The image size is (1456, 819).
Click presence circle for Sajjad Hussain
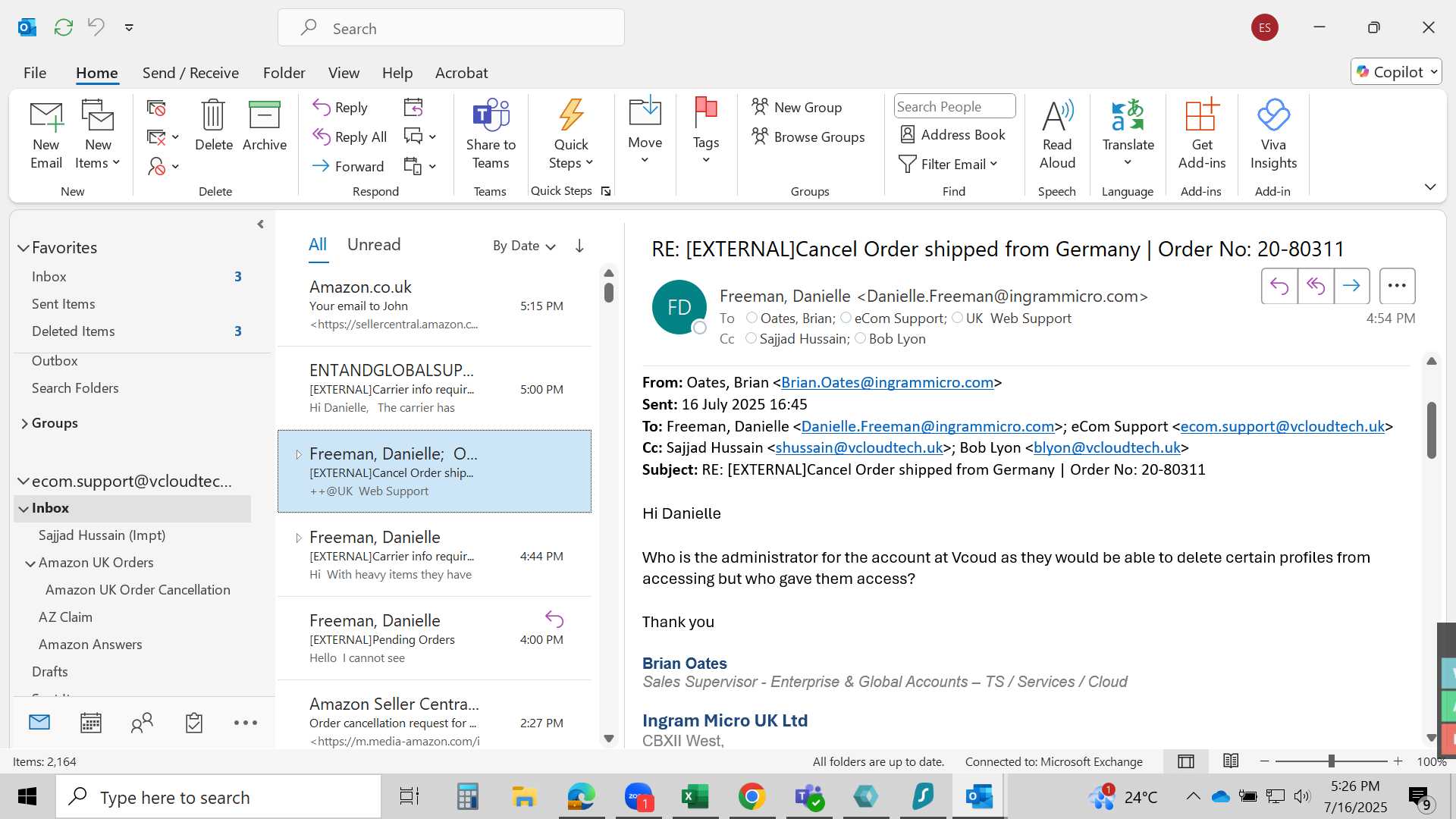[751, 338]
